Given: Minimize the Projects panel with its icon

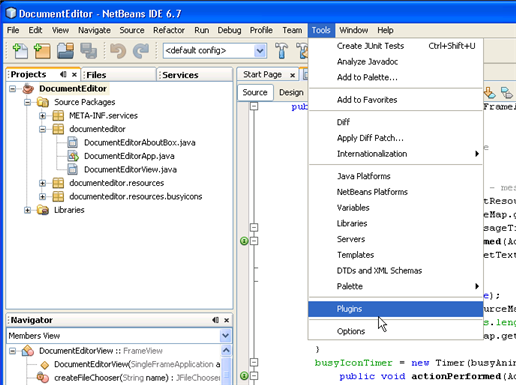Looking at the screenshot, I should pyautogui.click(x=63, y=74).
